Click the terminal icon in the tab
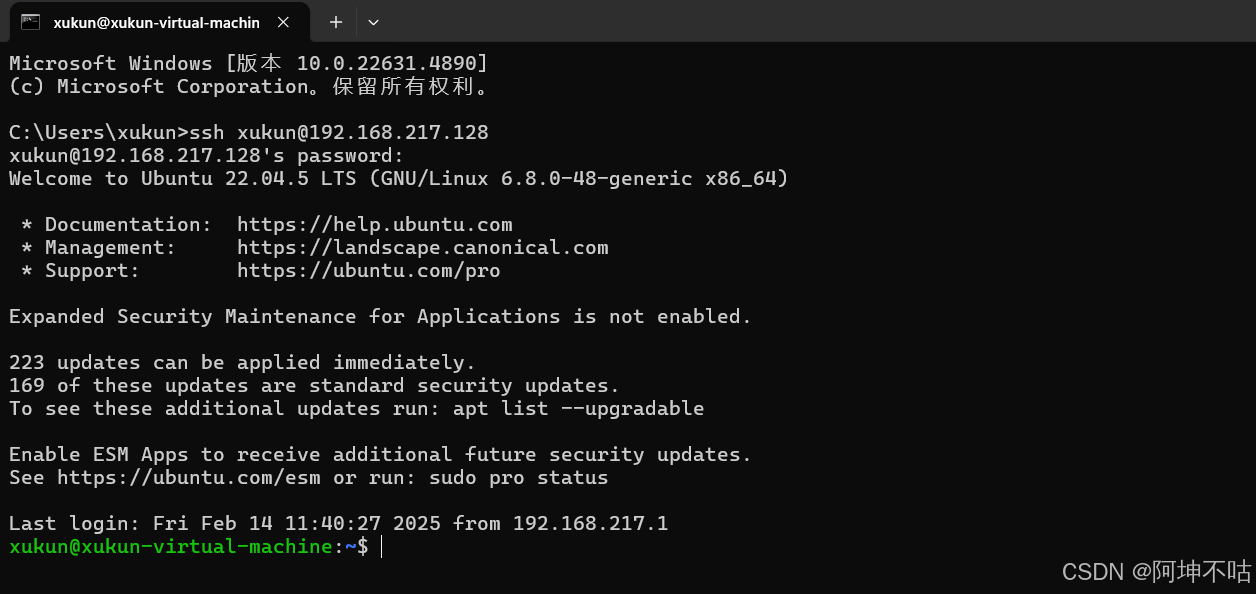The width and height of the screenshot is (1256, 594). coord(30,22)
